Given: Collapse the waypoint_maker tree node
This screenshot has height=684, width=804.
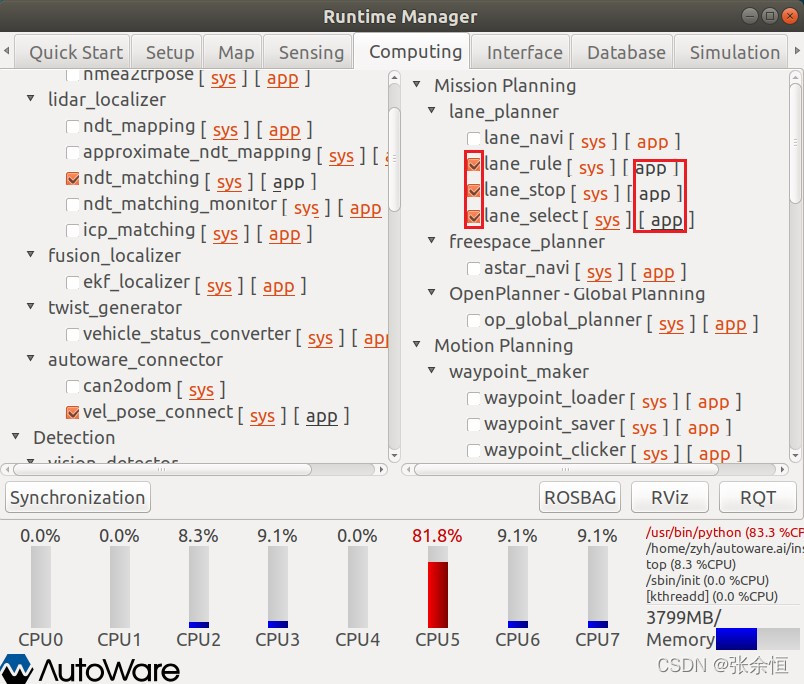Looking at the screenshot, I should pos(432,370).
